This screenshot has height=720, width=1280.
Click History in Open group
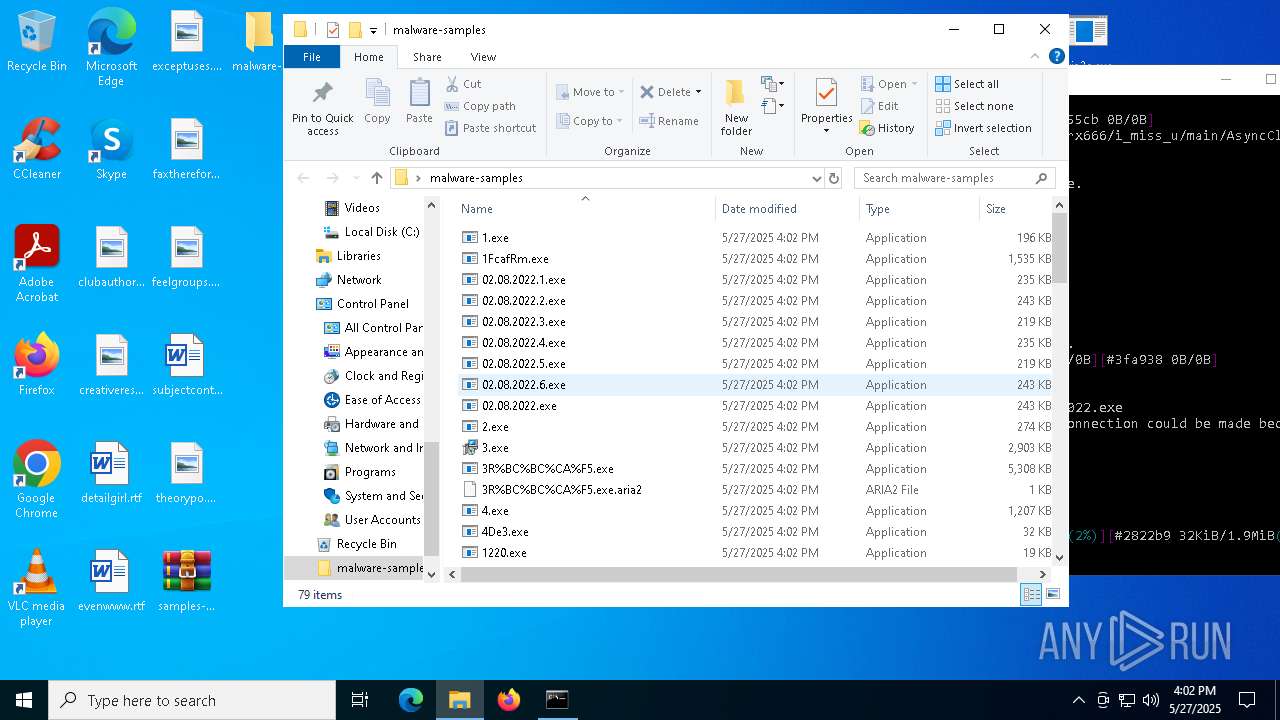point(887,128)
